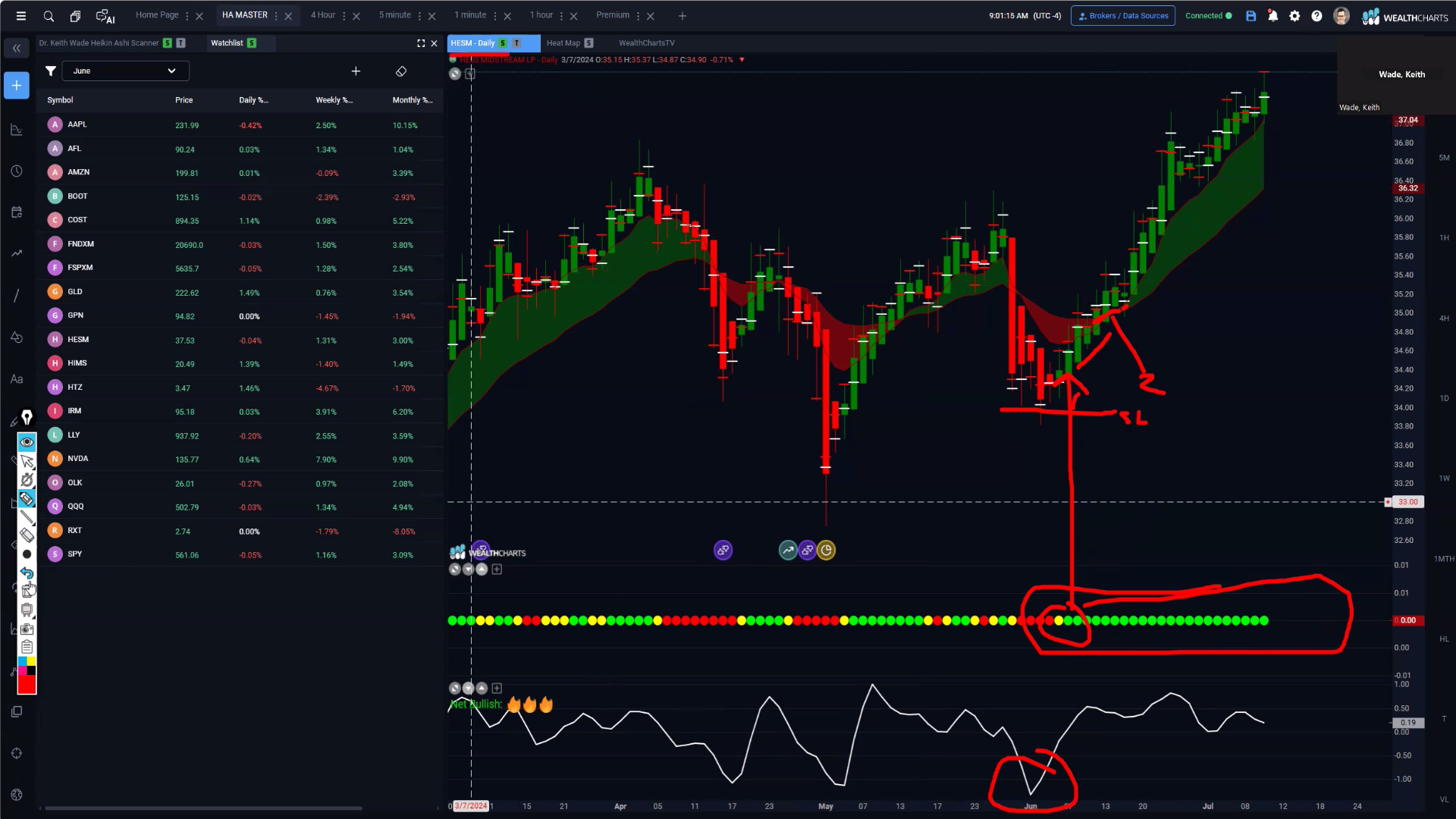Add a new tab with plus
Viewport: 1456px width, 819px height.
[682, 16]
